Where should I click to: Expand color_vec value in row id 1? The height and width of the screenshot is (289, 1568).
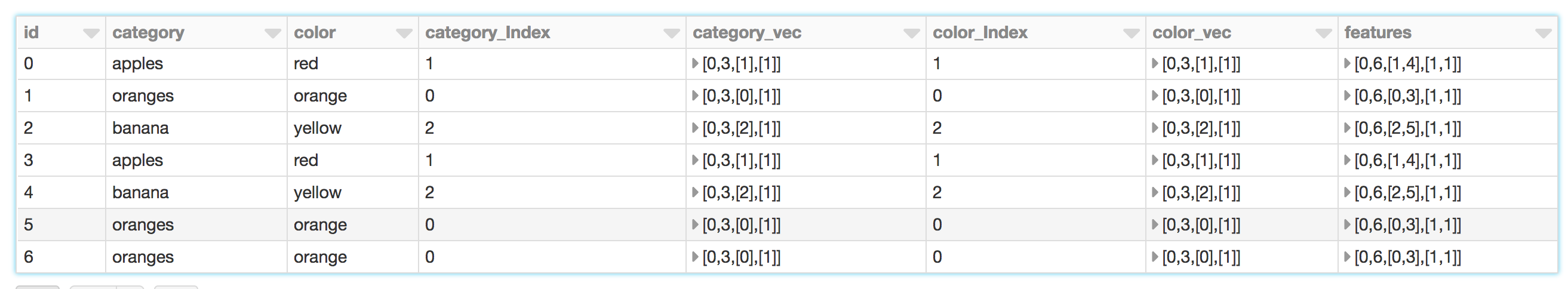point(1155,96)
